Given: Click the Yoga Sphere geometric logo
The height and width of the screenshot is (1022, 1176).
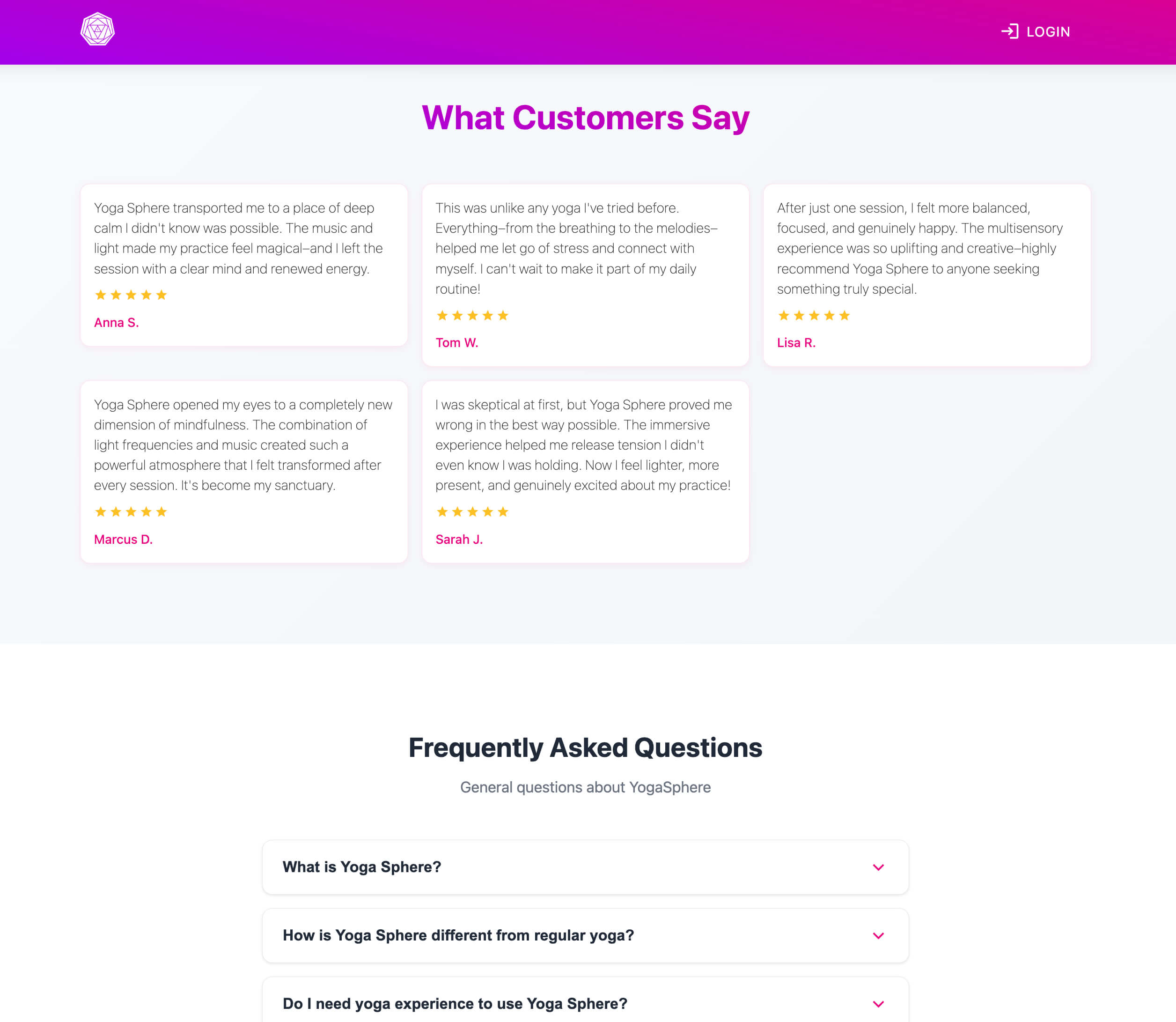Looking at the screenshot, I should coord(97,30).
